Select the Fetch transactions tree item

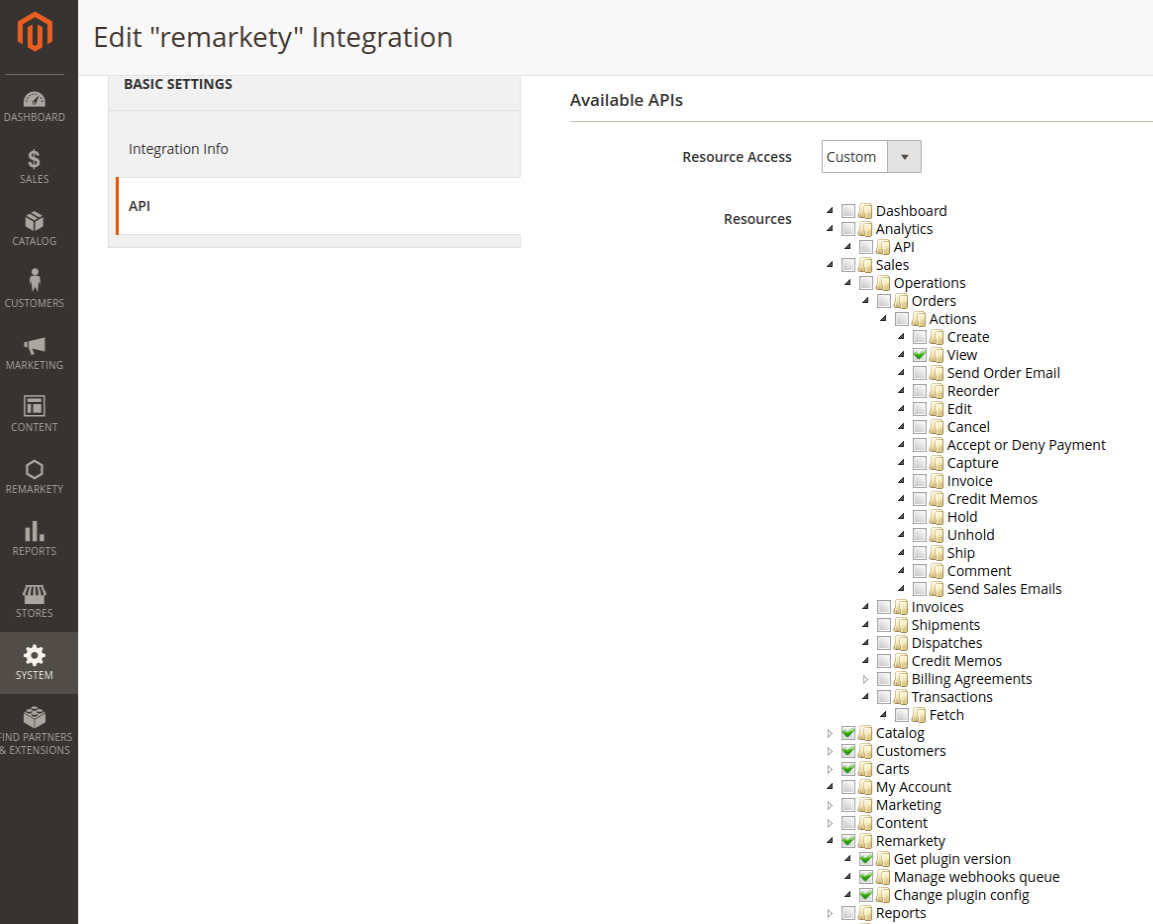(x=946, y=715)
